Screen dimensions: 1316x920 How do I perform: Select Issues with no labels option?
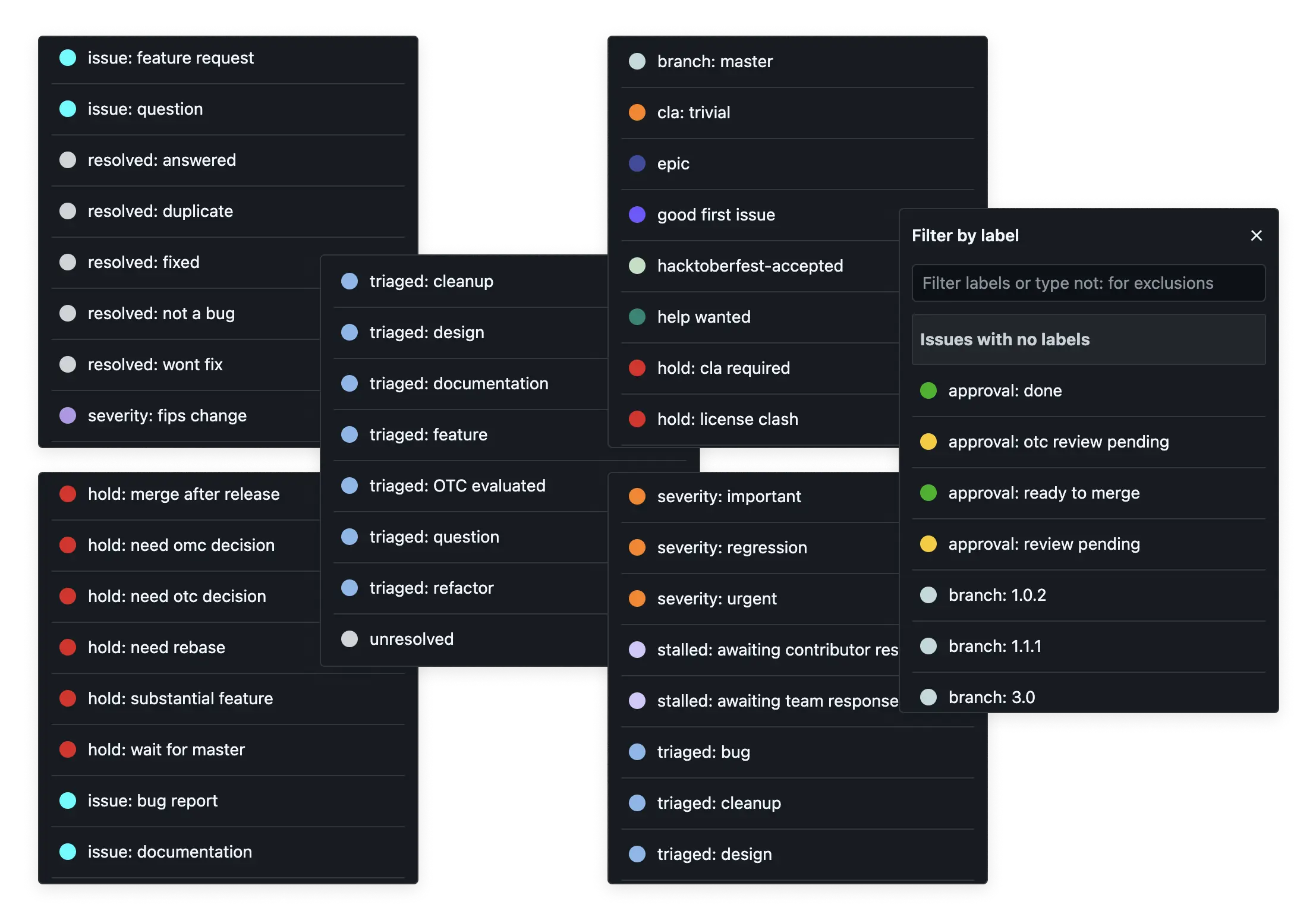1088,339
